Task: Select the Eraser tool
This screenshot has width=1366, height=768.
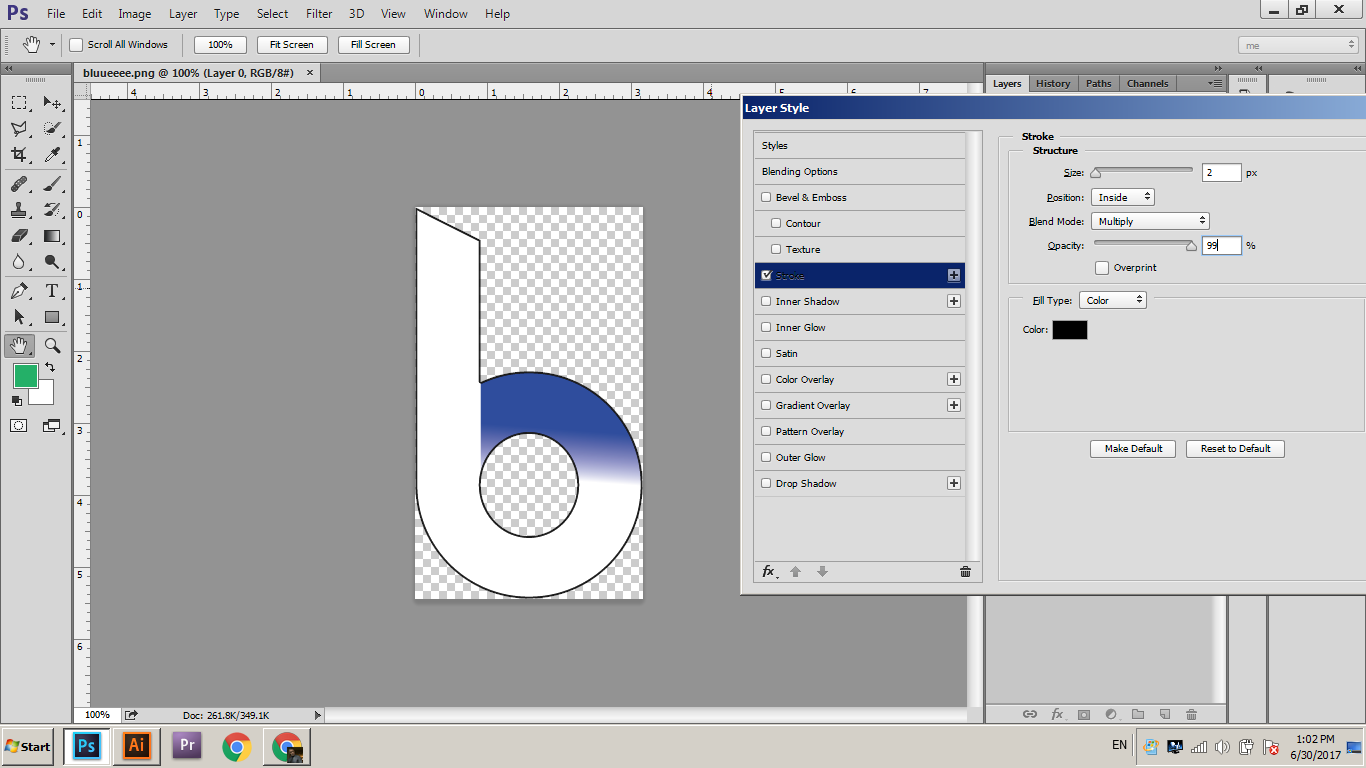Action: click(19, 236)
